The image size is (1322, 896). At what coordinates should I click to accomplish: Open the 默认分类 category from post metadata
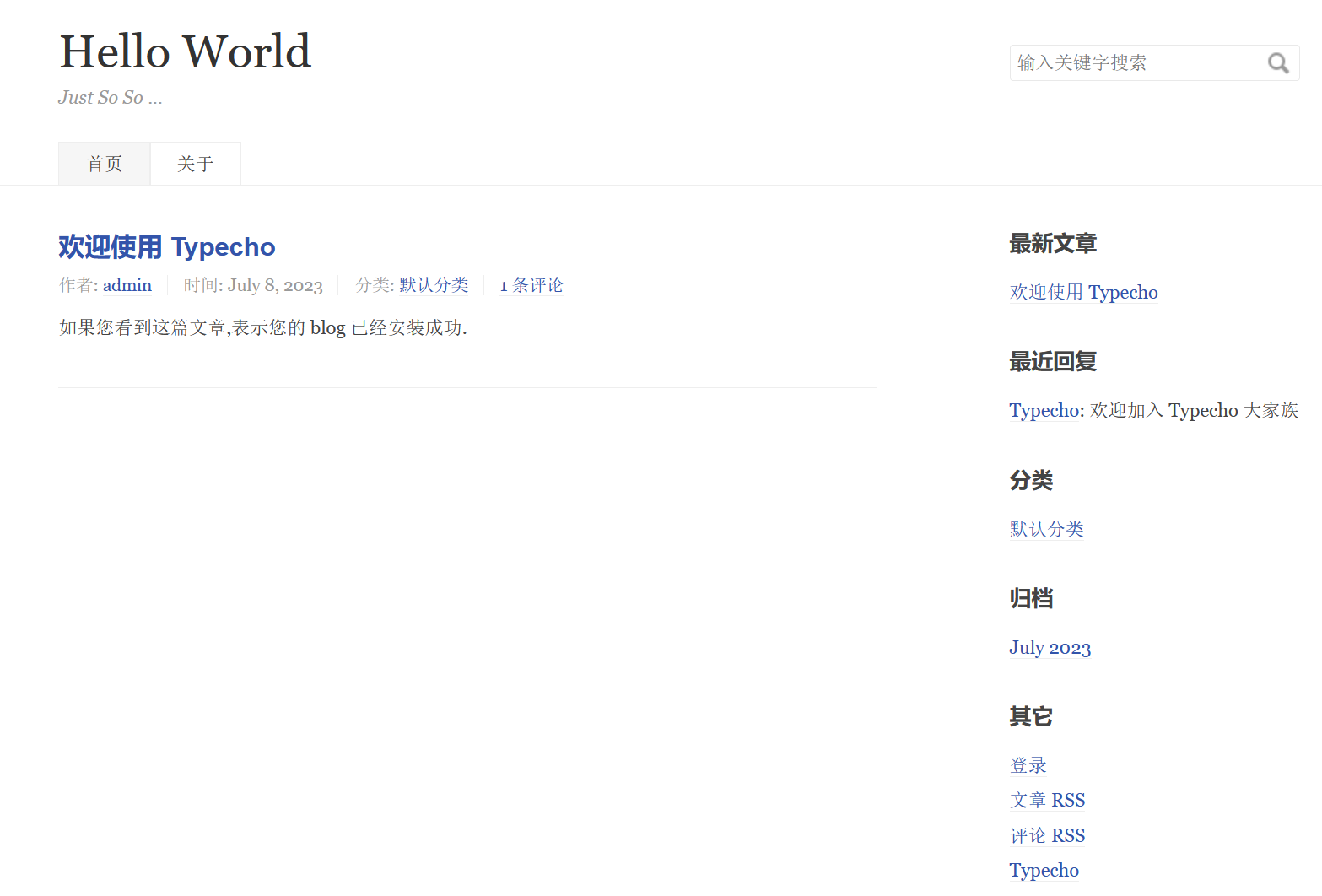434,285
